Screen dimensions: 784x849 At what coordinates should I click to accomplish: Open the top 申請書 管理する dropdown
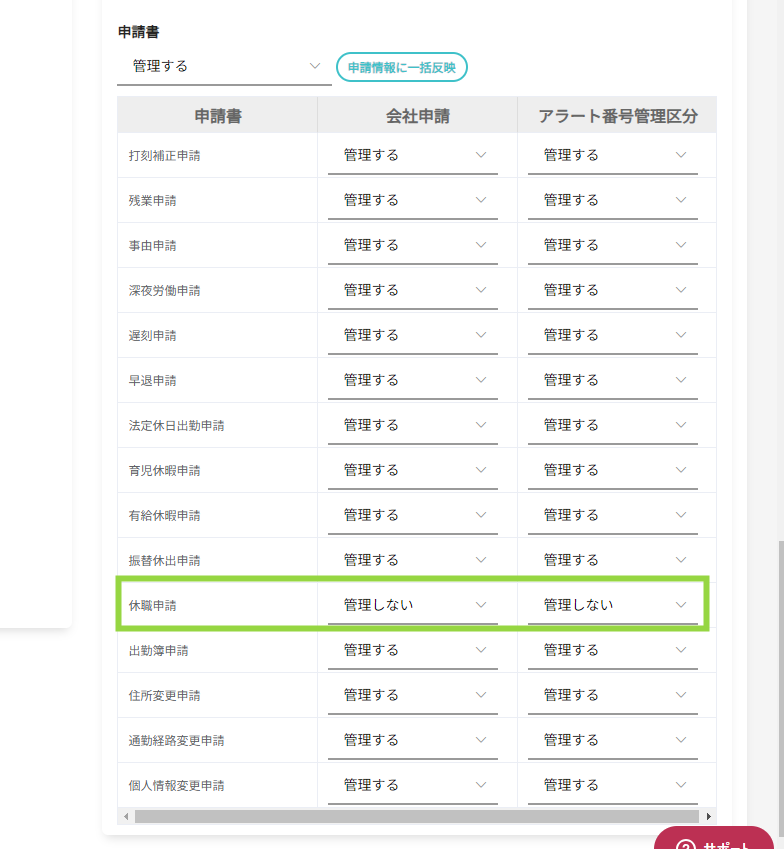224,66
